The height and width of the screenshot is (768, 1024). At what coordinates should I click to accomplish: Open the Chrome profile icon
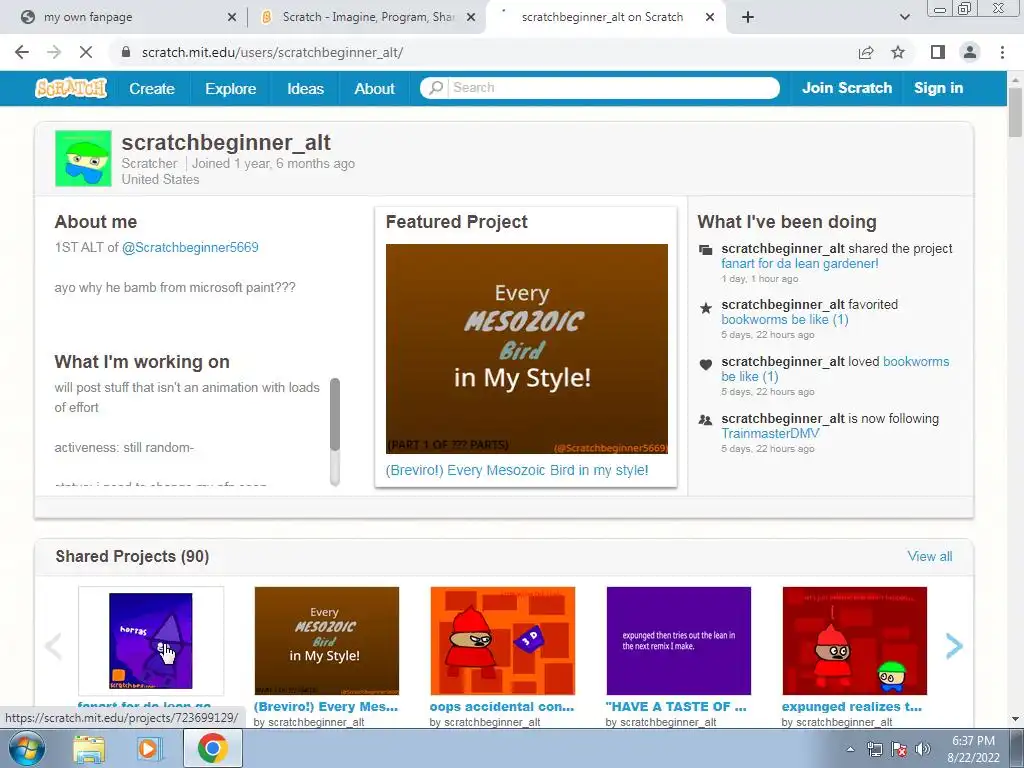[970, 52]
